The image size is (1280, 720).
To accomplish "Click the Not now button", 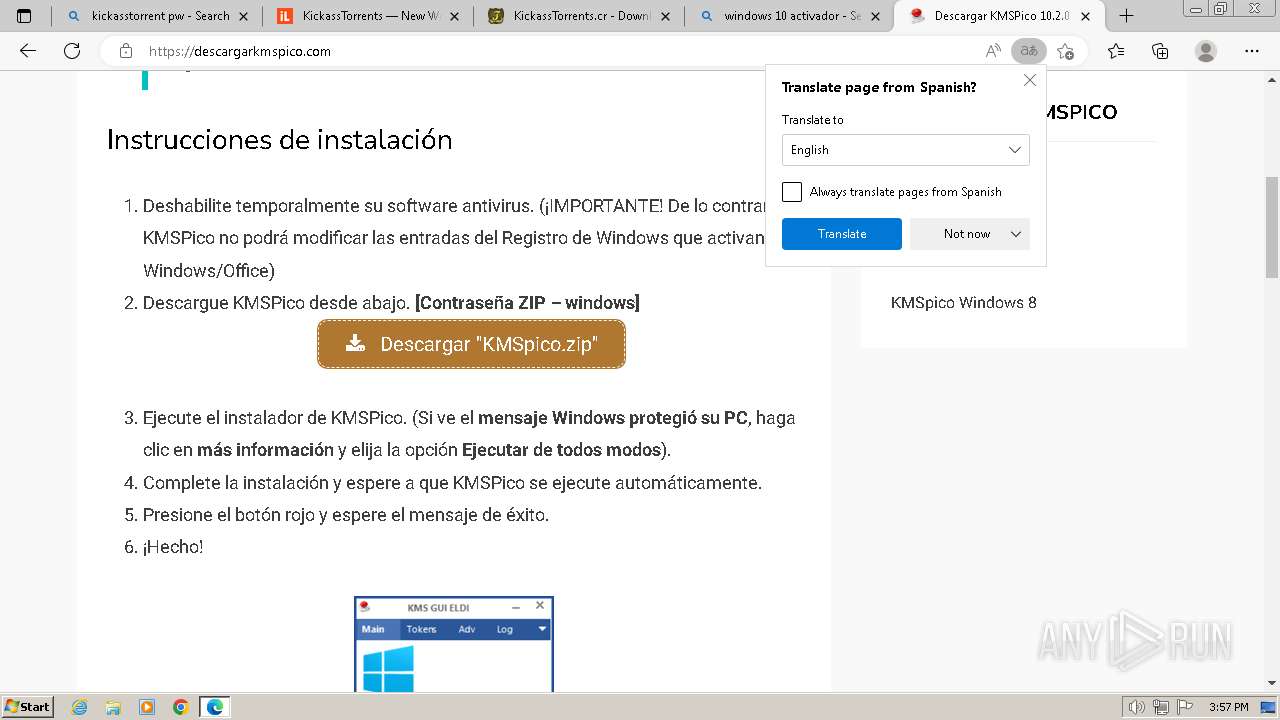I will [957, 234].
